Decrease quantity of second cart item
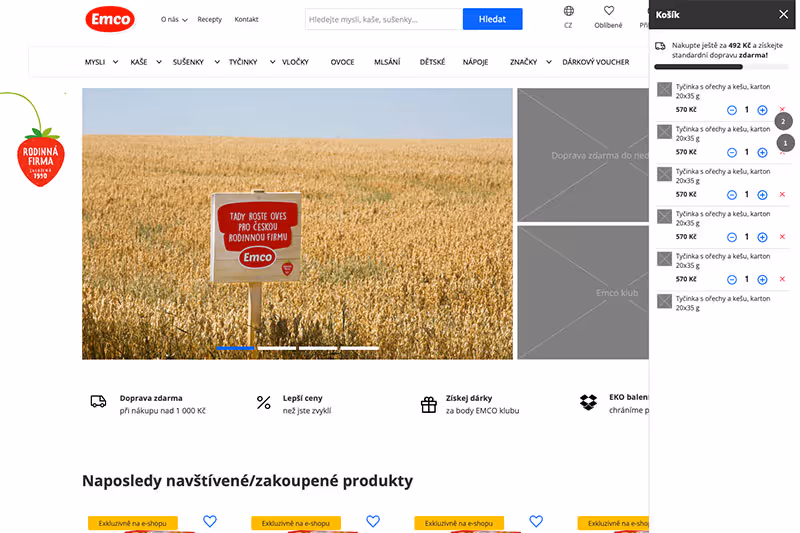 coord(732,153)
